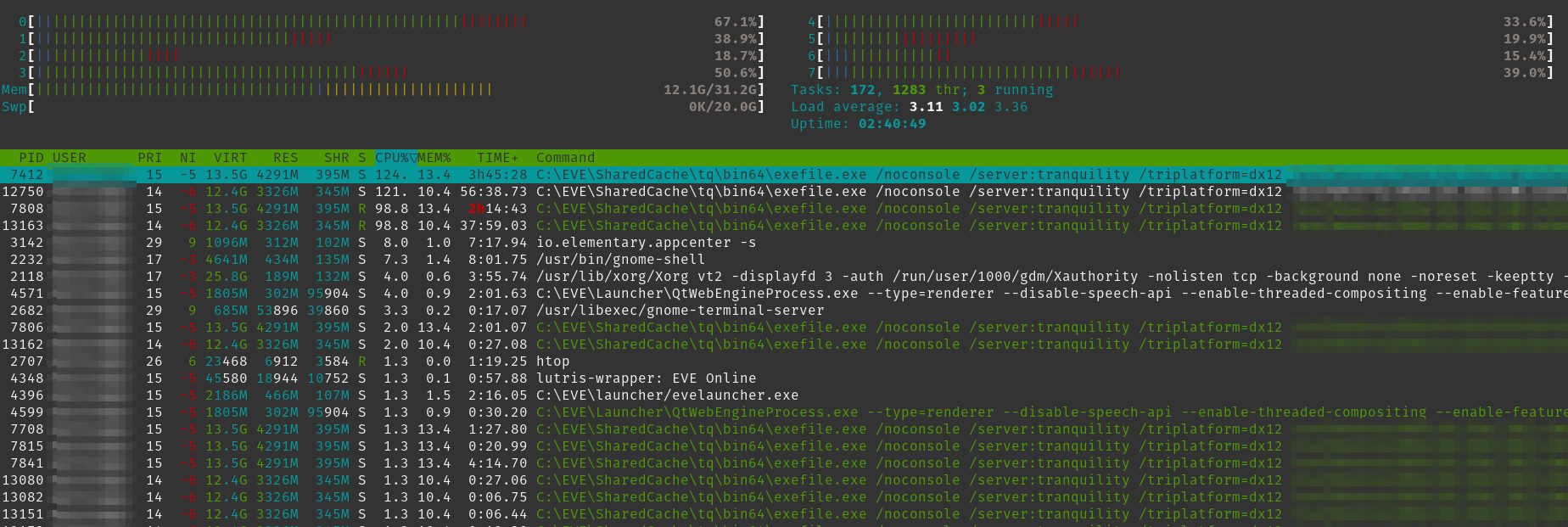Click the CPU 3 usage meter at 50.6%
Viewport: 1568px width, 527px height.
(392, 73)
